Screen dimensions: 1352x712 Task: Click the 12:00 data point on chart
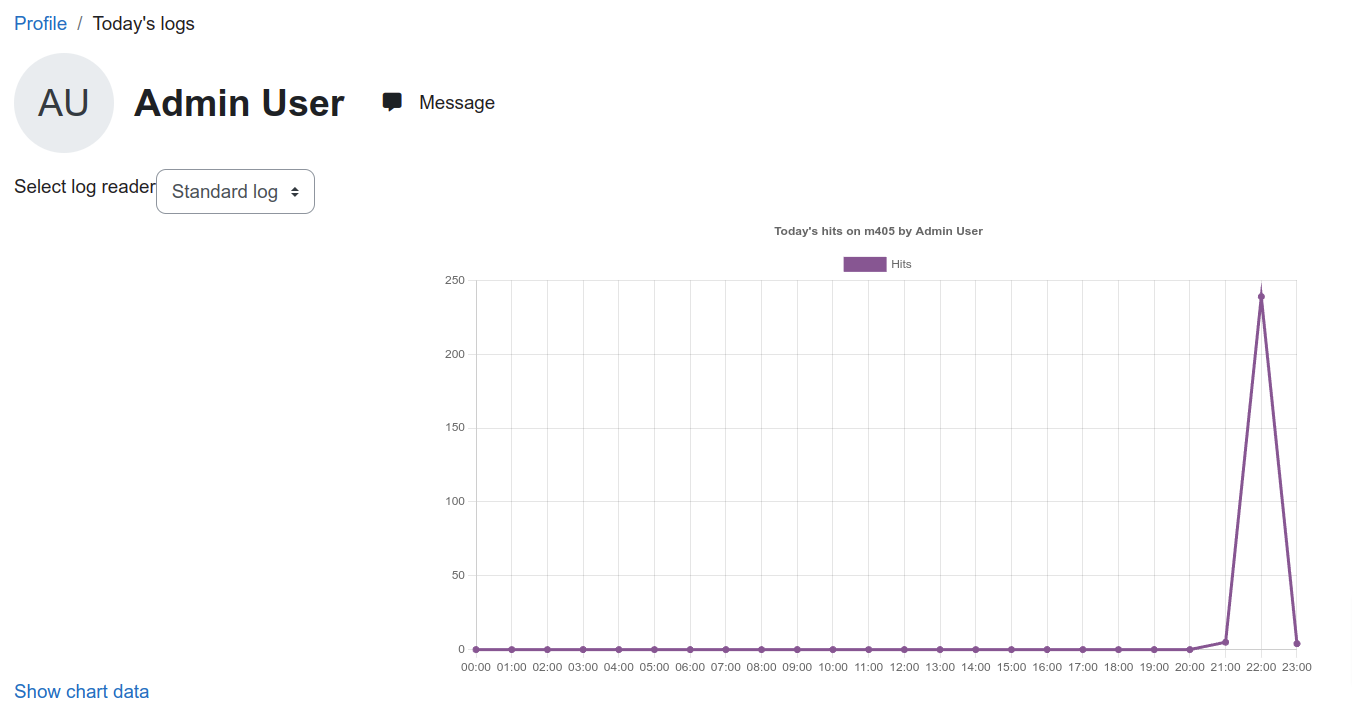pyautogui.click(x=904, y=649)
